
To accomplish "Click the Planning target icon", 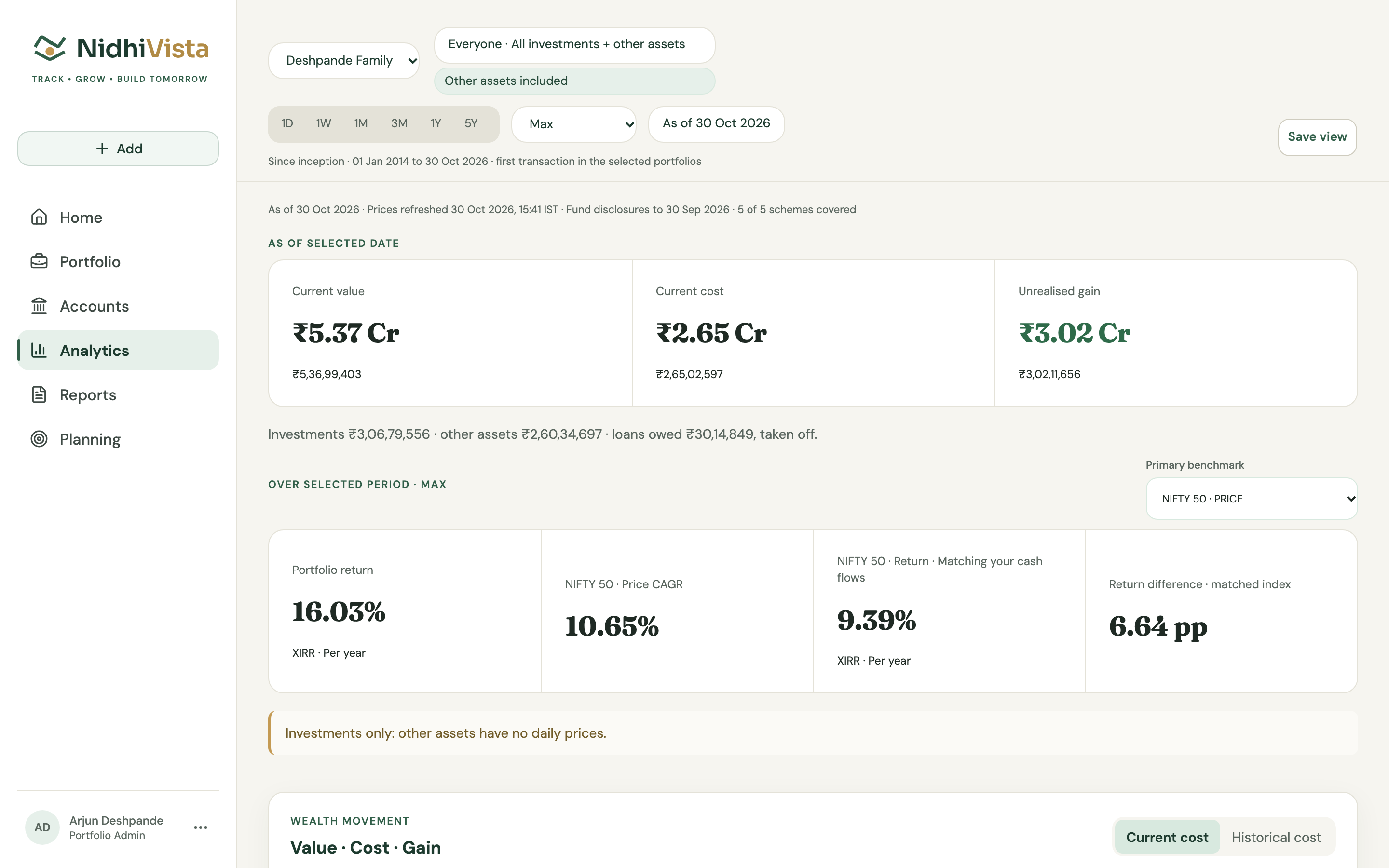I will coord(39,439).
